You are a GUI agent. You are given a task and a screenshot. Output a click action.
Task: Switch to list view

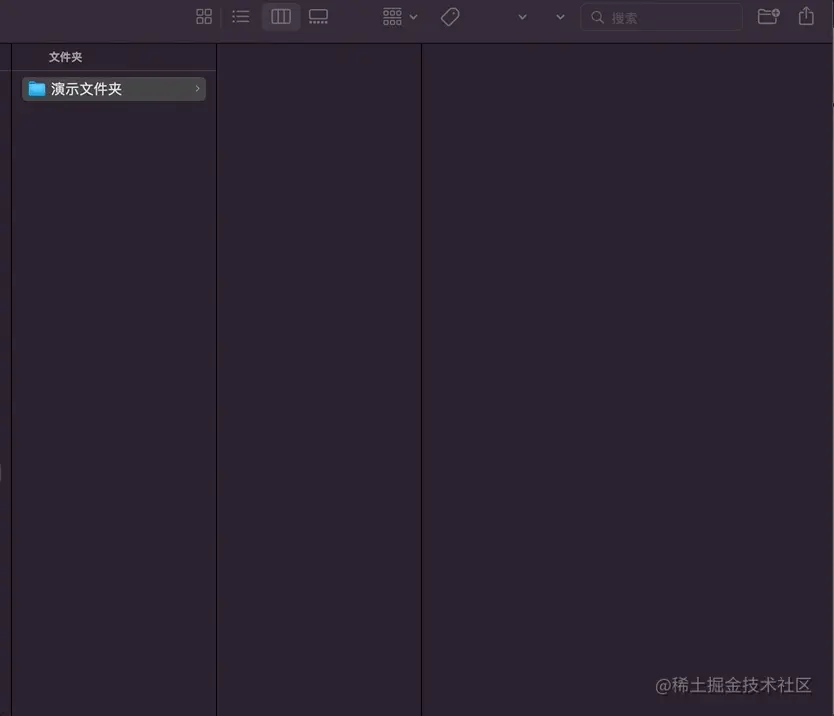pyautogui.click(x=240, y=16)
